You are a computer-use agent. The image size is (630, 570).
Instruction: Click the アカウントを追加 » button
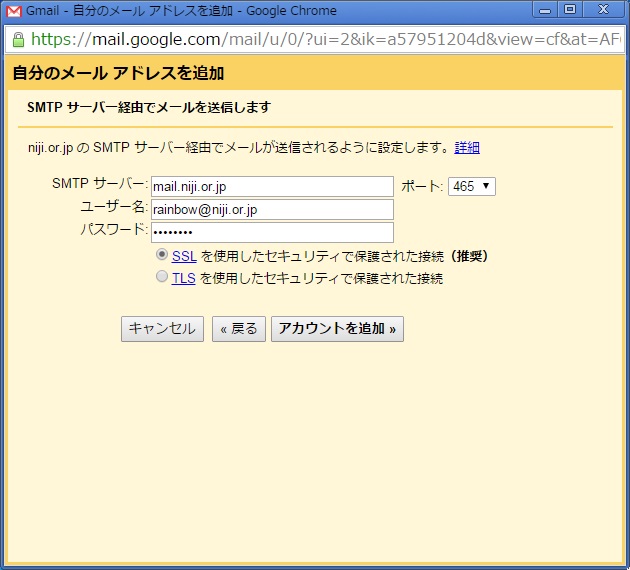[338, 329]
